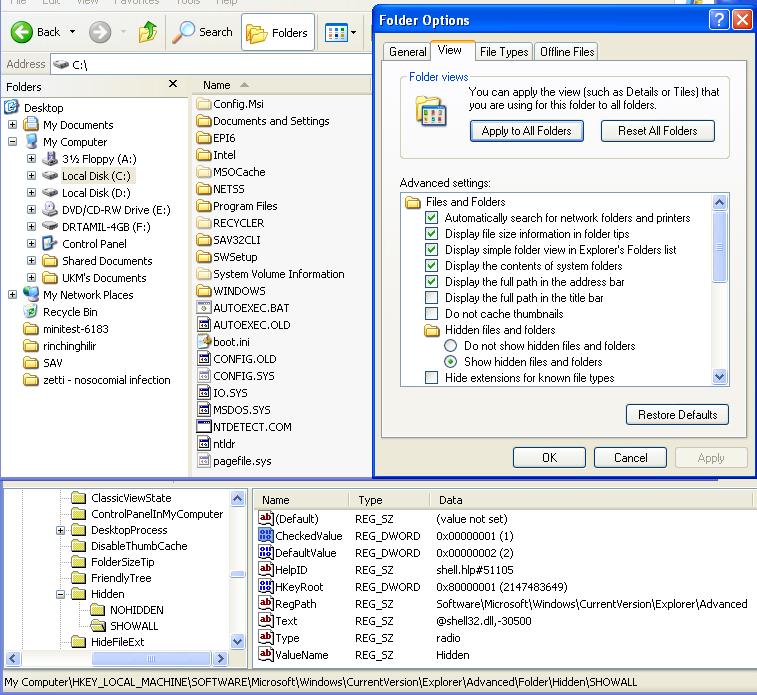The width and height of the screenshot is (757, 695).
Task: Click the Folder Options help question icon
Action: click(719, 20)
